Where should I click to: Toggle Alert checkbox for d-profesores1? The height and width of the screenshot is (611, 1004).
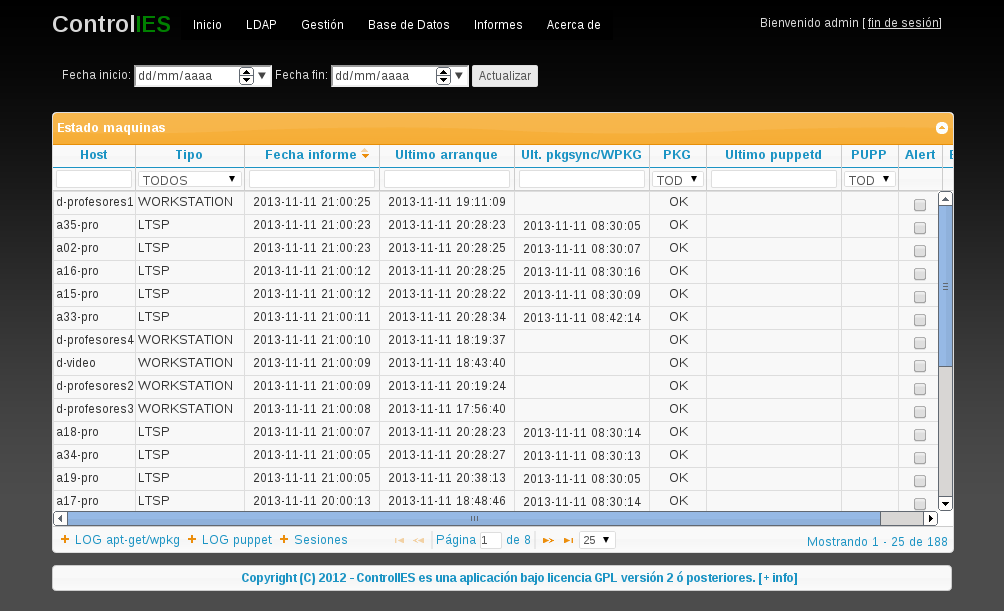(920, 205)
